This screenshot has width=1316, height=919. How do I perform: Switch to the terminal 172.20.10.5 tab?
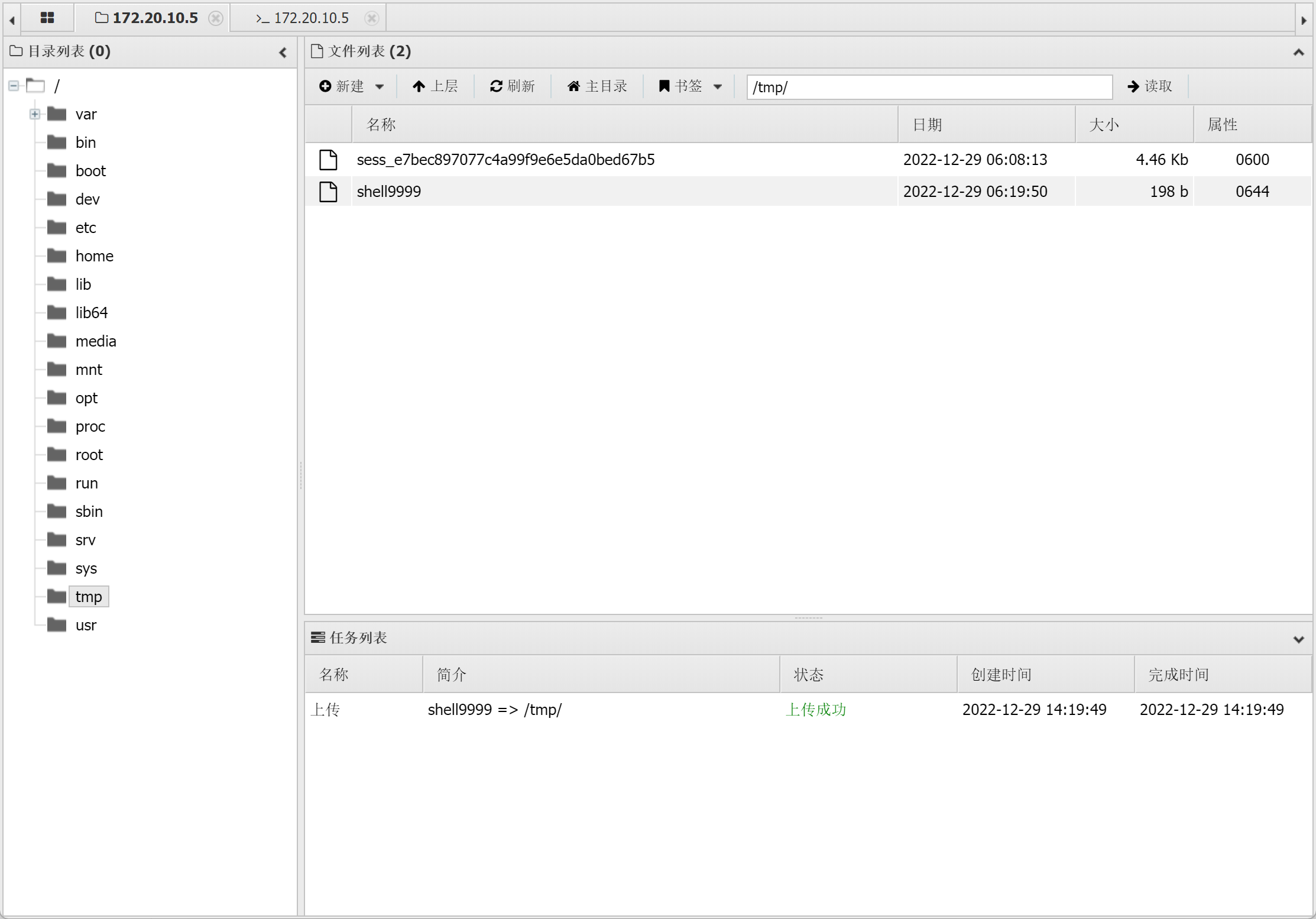pyautogui.click(x=302, y=18)
